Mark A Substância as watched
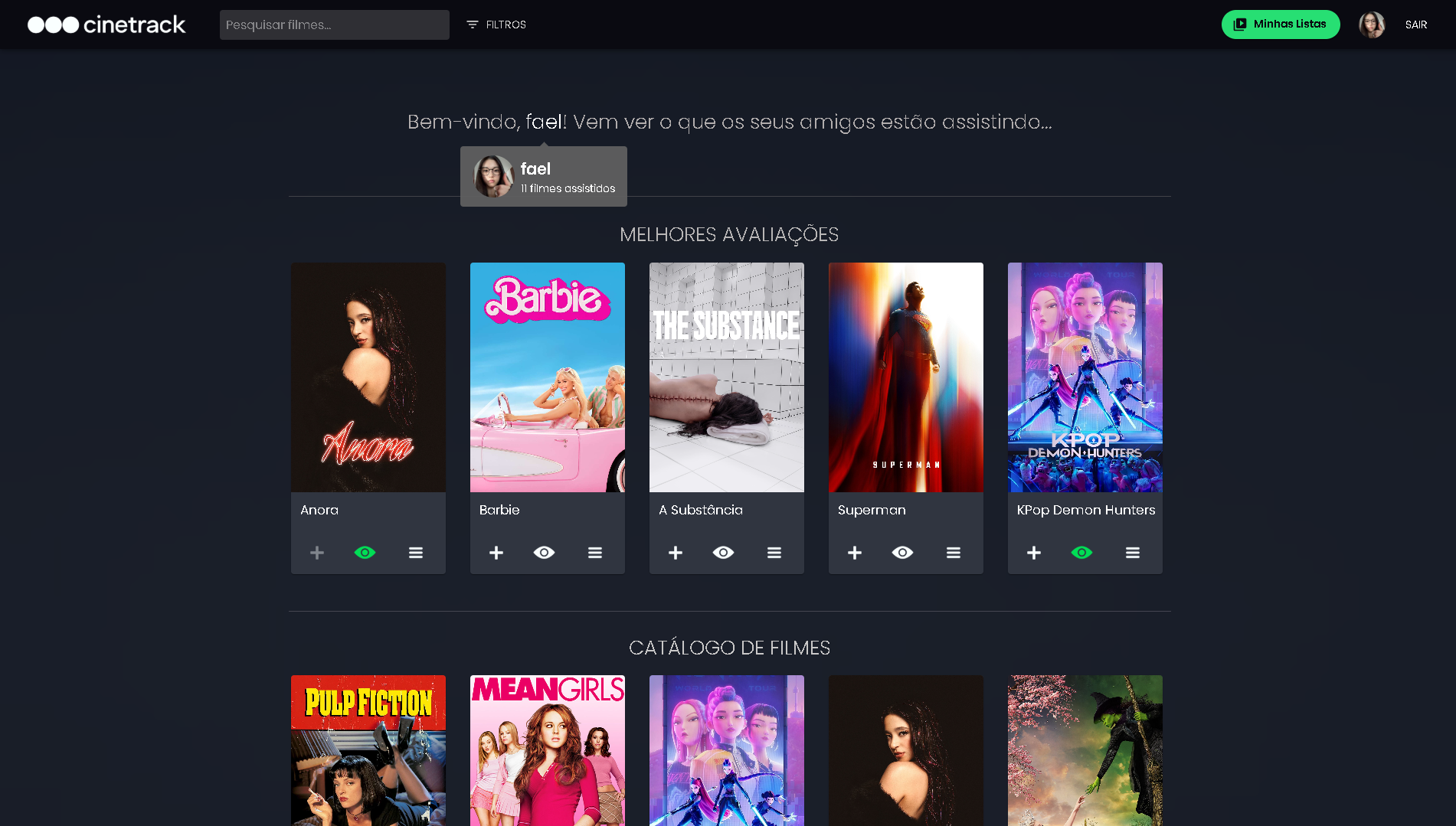Image resolution: width=1456 pixels, height=826 pixels. coord(724,553)
